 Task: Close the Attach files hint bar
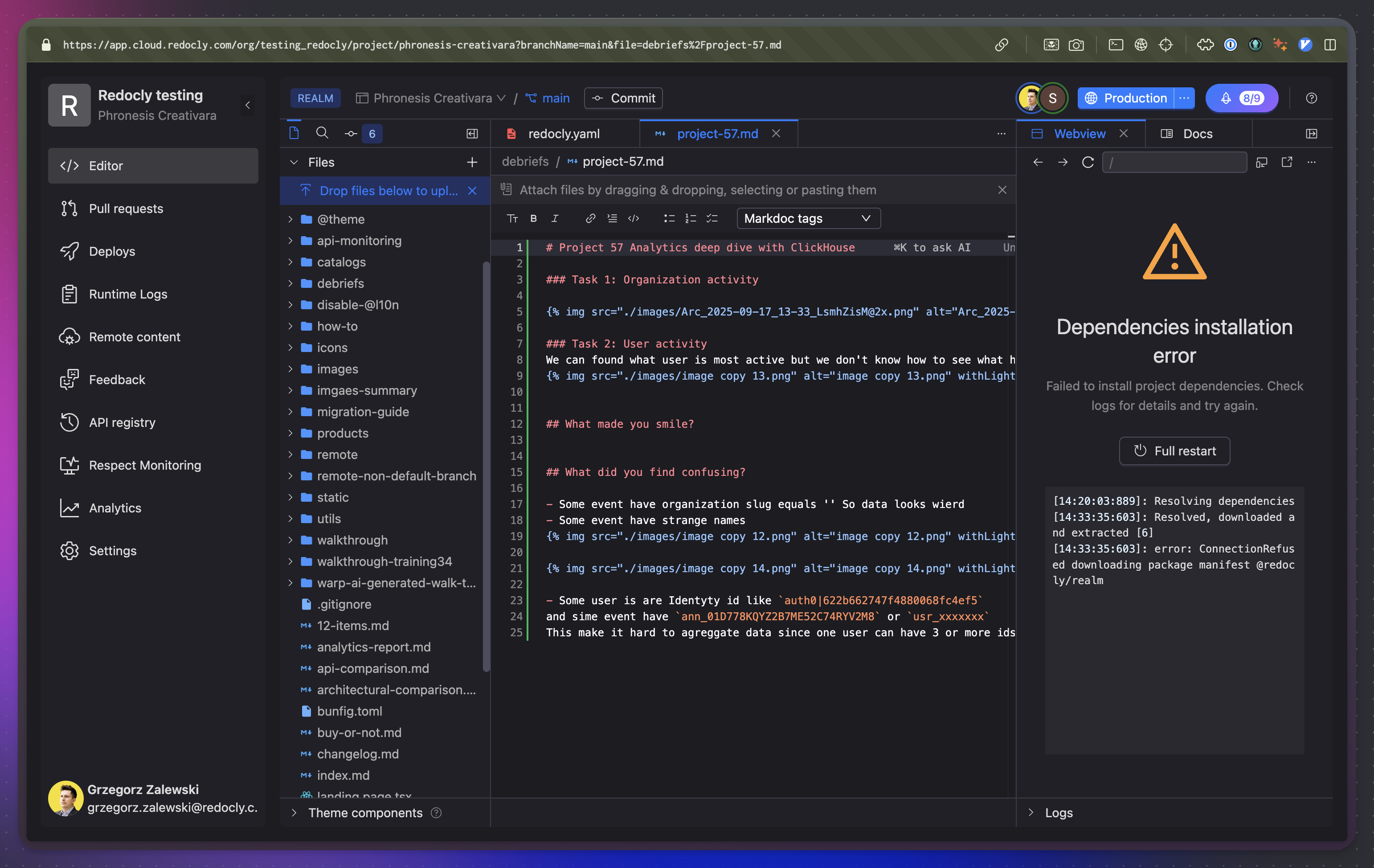(x=1002, y=190)
